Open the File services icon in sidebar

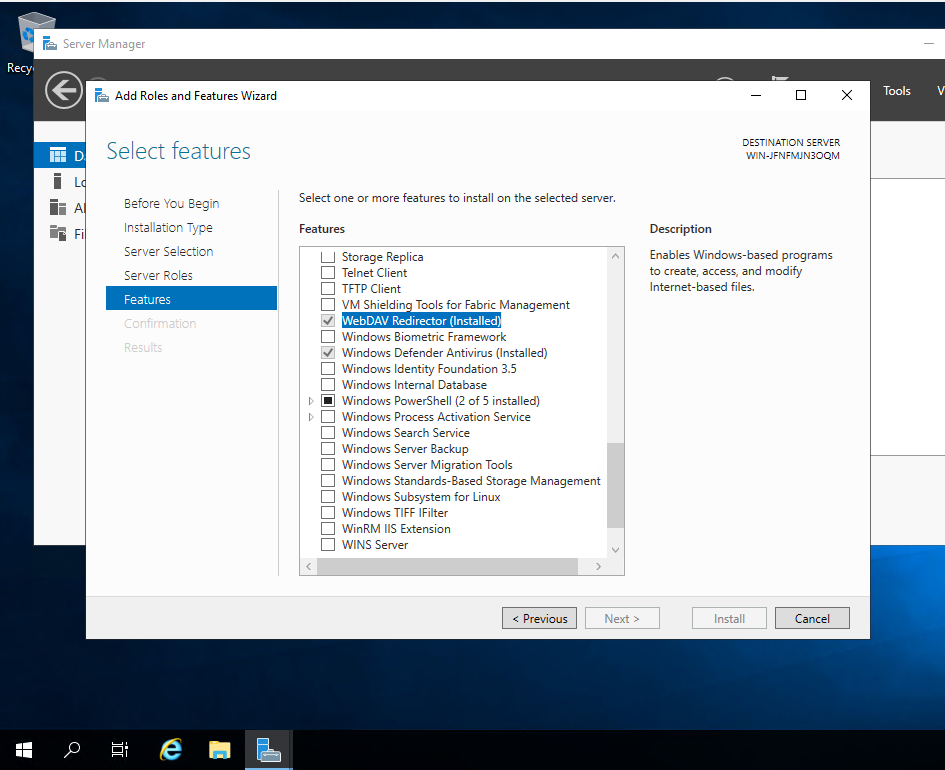point(58,233)
